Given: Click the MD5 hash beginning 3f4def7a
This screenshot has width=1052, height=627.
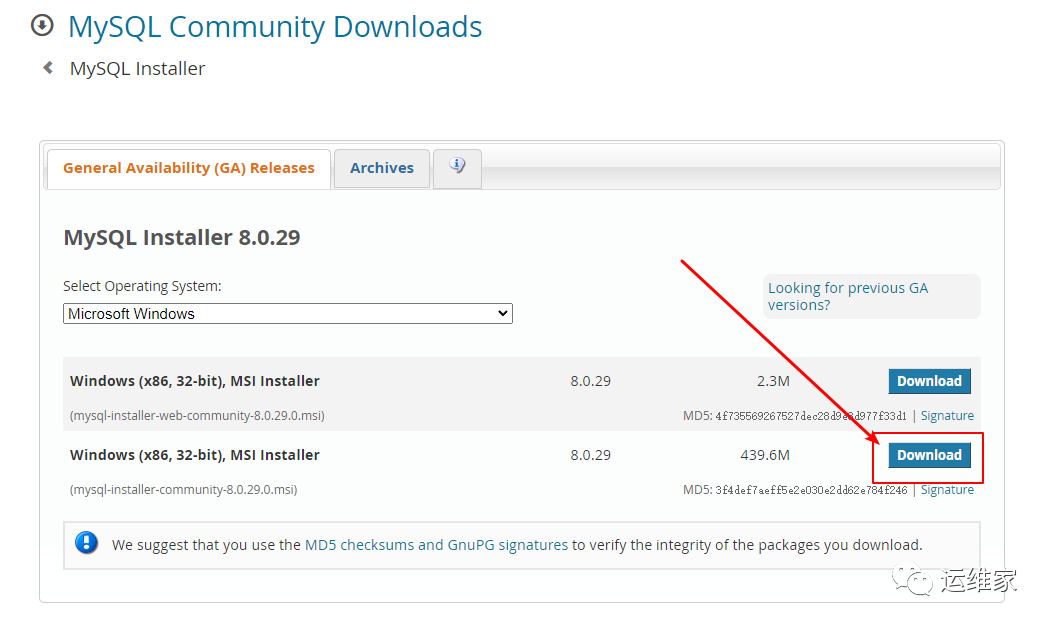Looking at the screenshot, I should click(810, 490).
